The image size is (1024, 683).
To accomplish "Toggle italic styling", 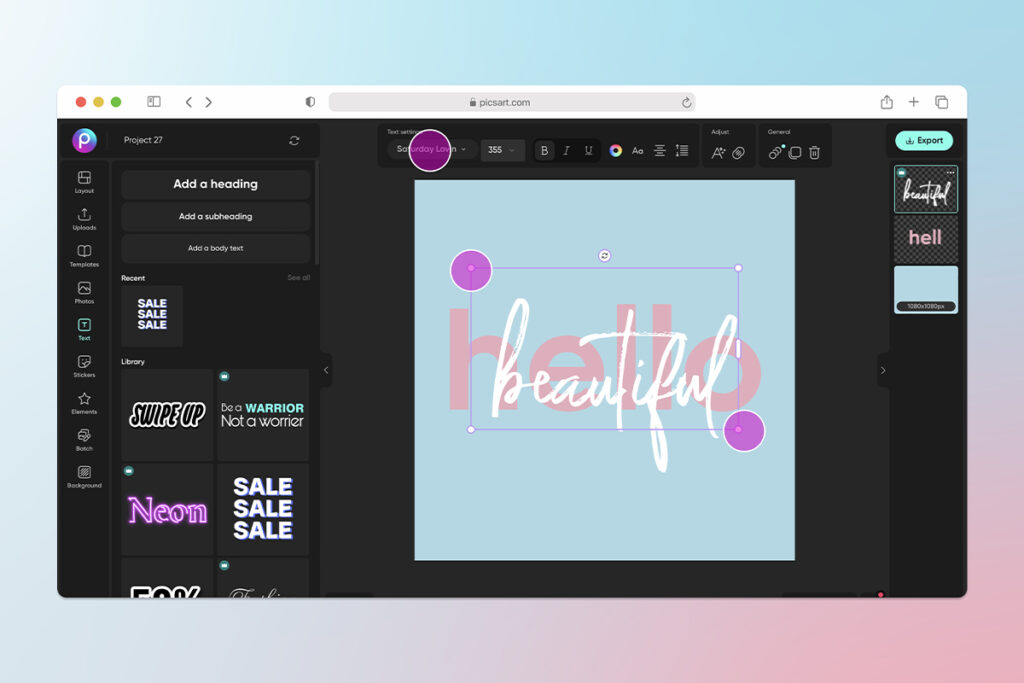I will [x=566, y=150].
